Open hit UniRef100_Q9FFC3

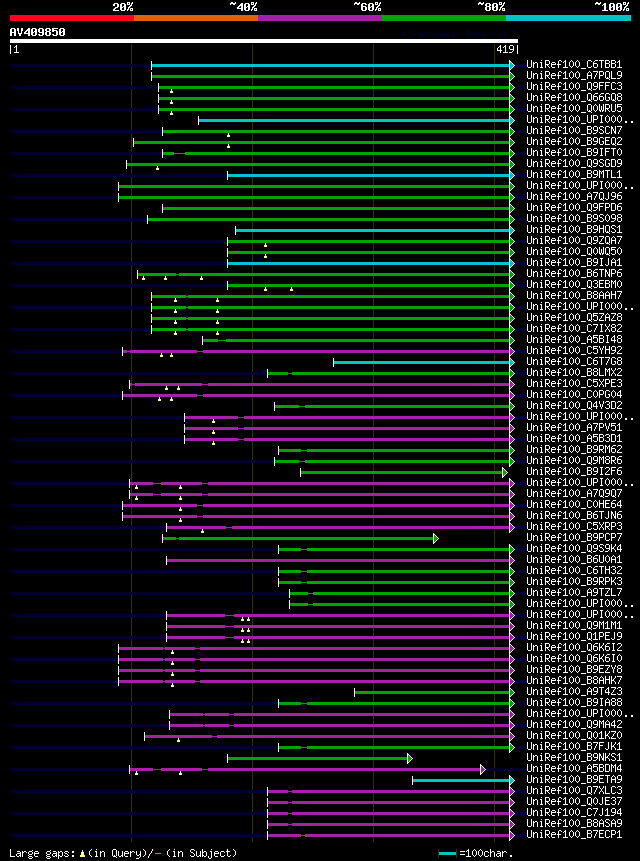pos(574,87)
